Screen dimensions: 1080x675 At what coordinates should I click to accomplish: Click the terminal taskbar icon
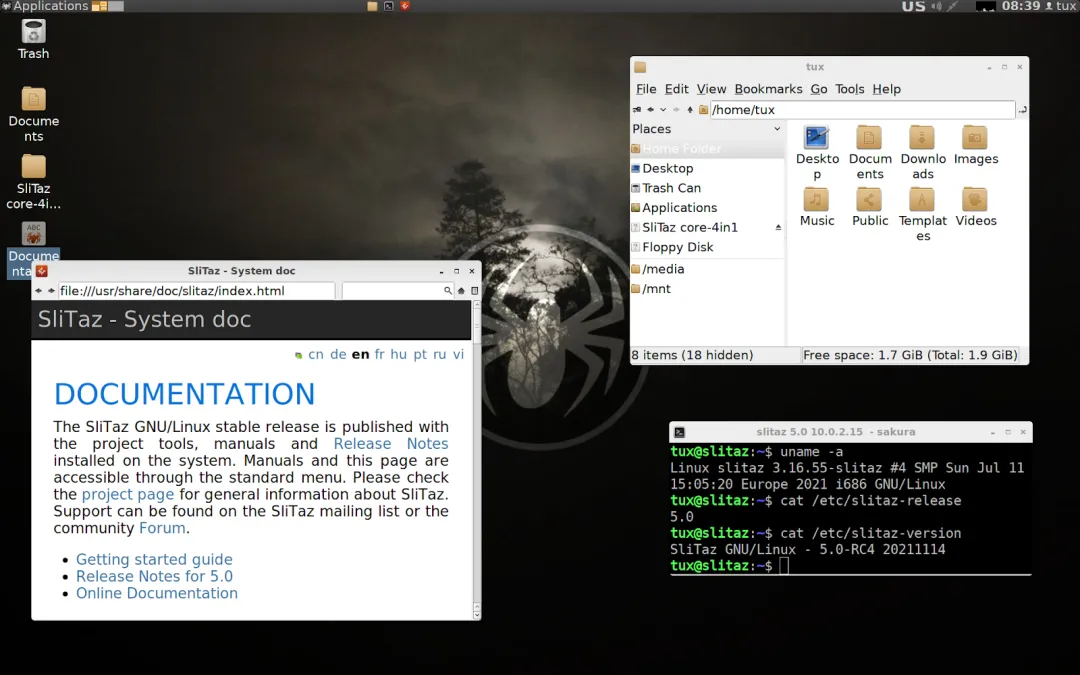click(x=388, y=6)
